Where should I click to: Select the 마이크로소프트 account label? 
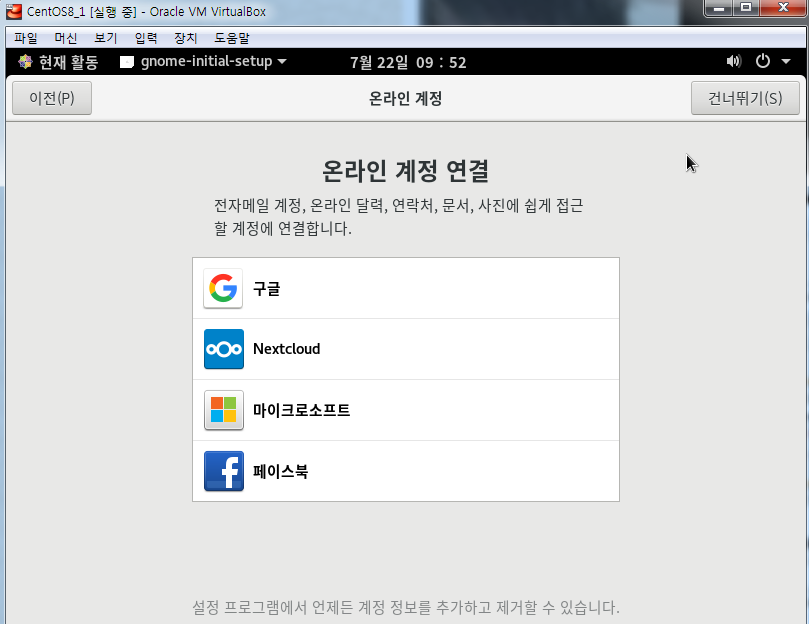click(301, 410)
